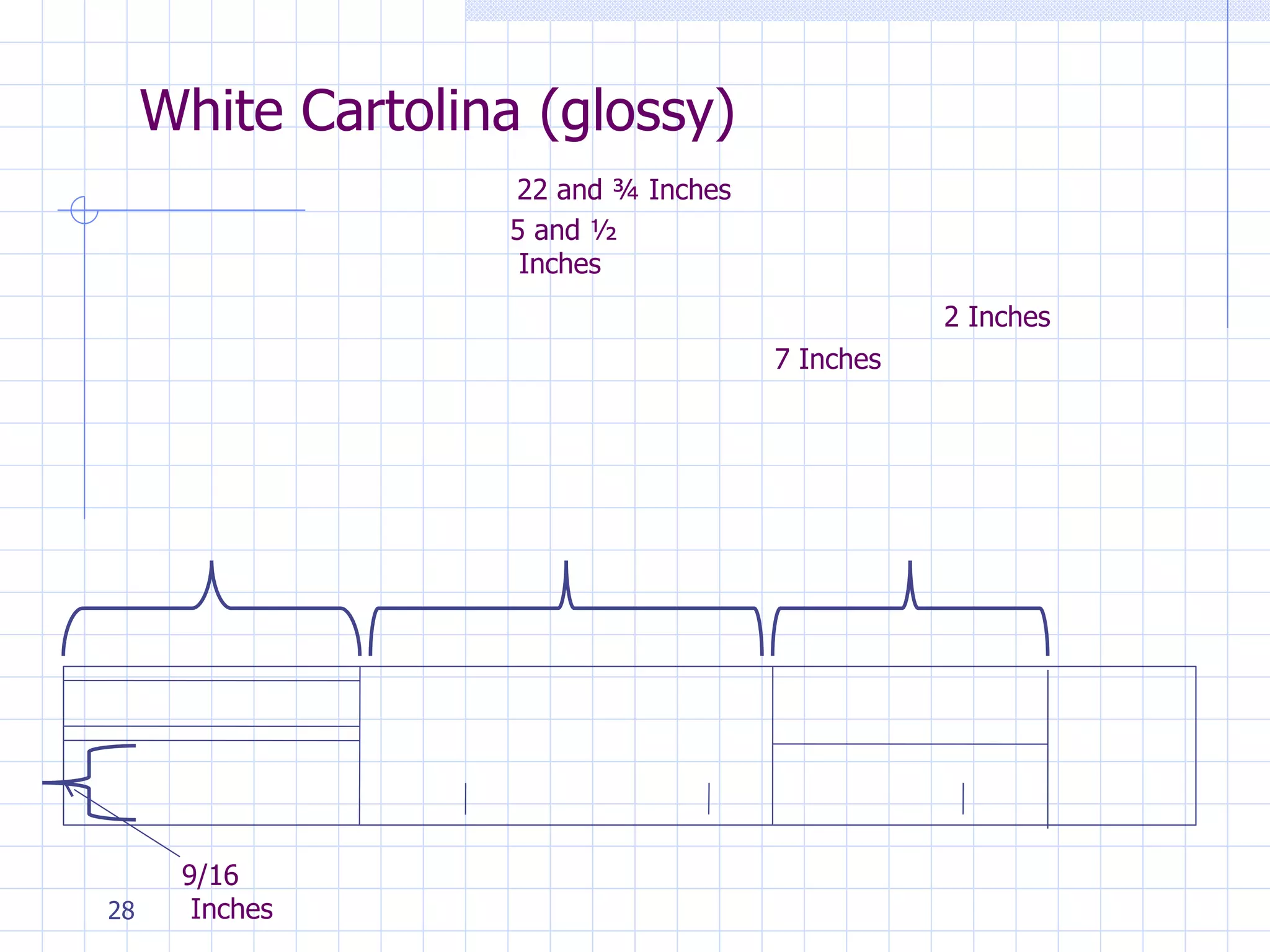This screenshot has width=1270, height=952.
Task: Select the 9/16 Inches caption
Action: (227, 892)
